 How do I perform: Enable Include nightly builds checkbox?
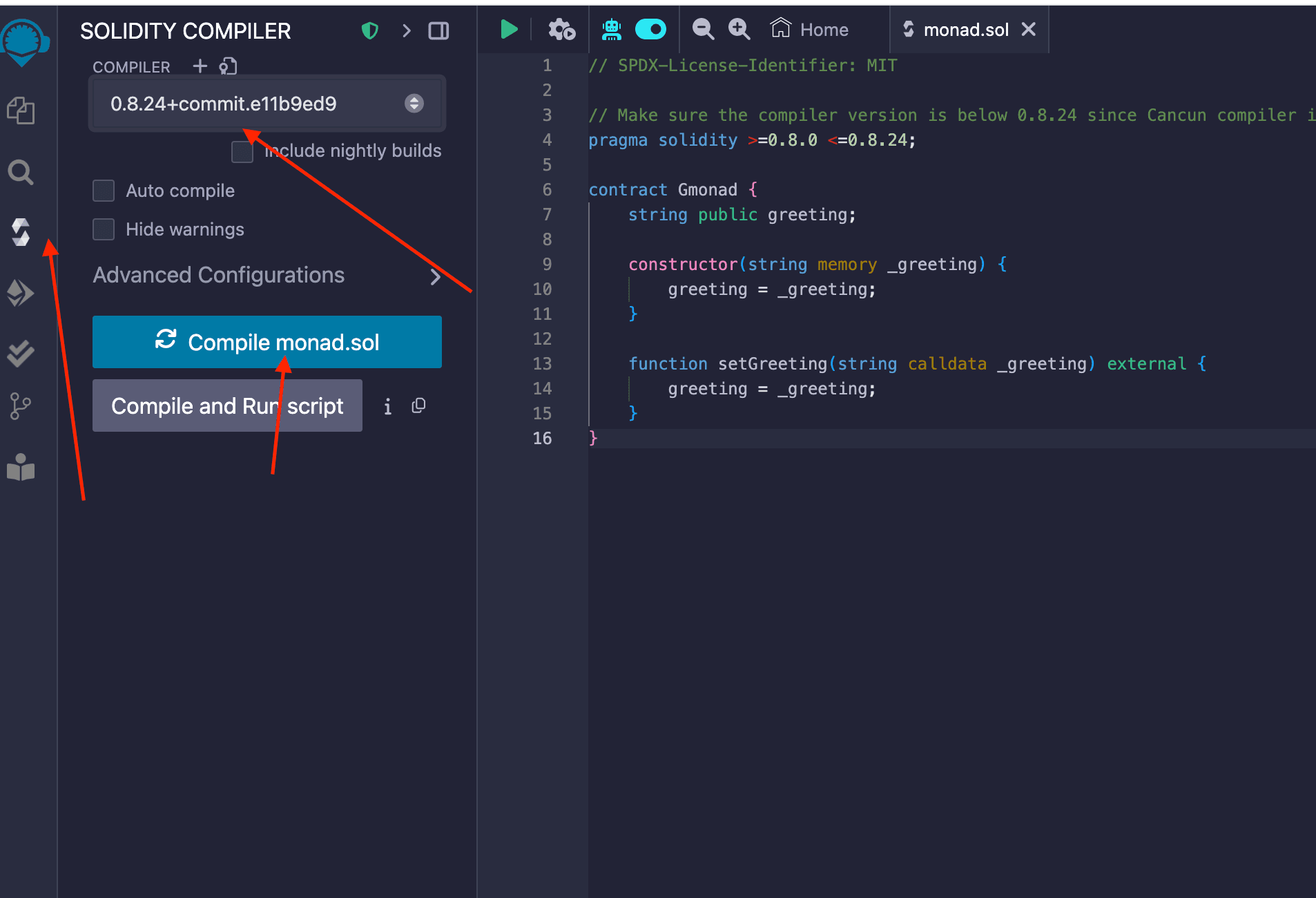coord(242,151)
